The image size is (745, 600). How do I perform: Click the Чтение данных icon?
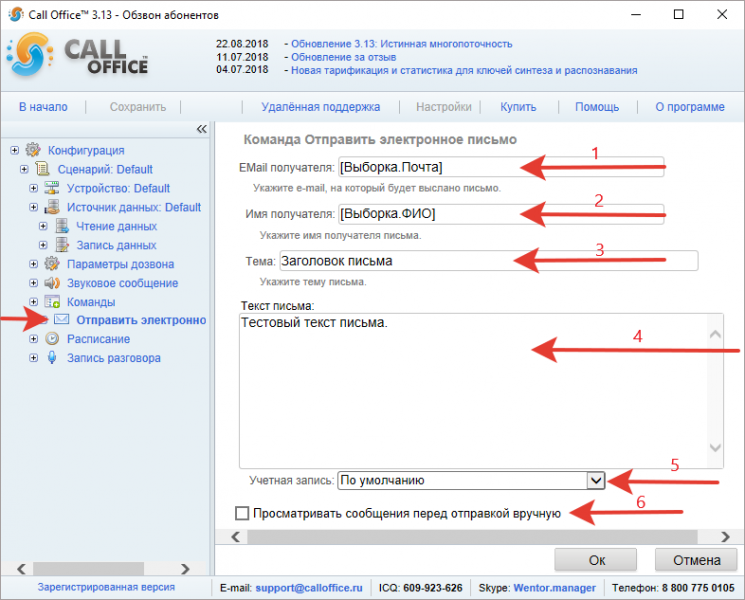point(62,226)
